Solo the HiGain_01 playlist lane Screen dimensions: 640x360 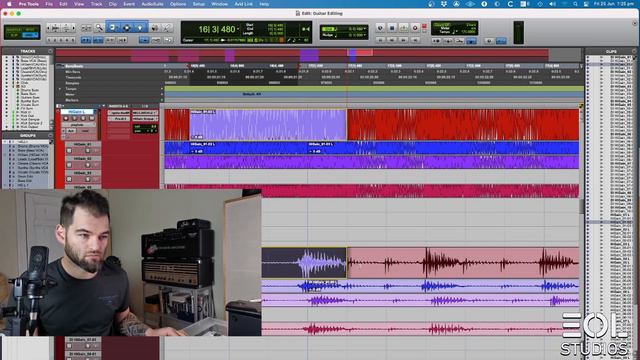coord(87,151)
